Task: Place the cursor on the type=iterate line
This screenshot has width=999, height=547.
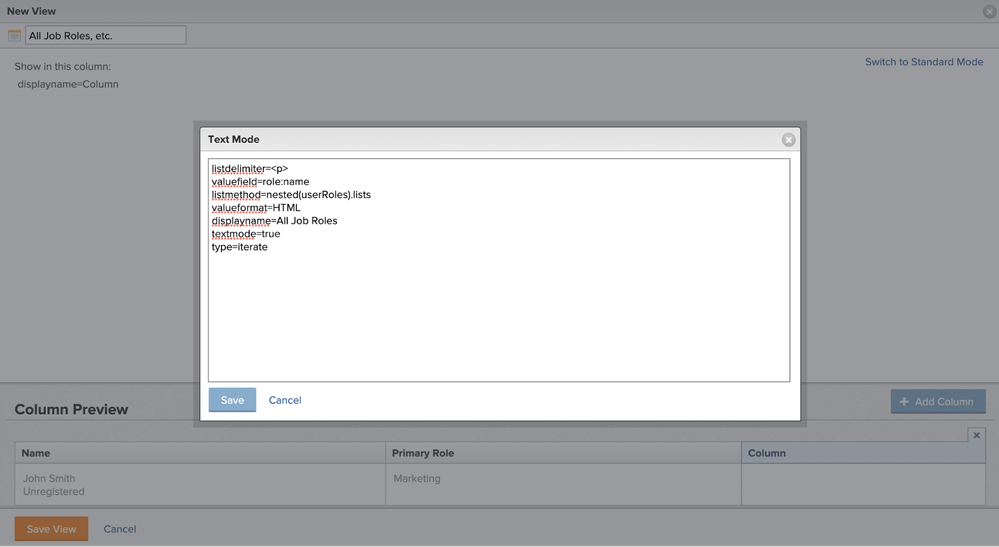Action: coord(240,247)
